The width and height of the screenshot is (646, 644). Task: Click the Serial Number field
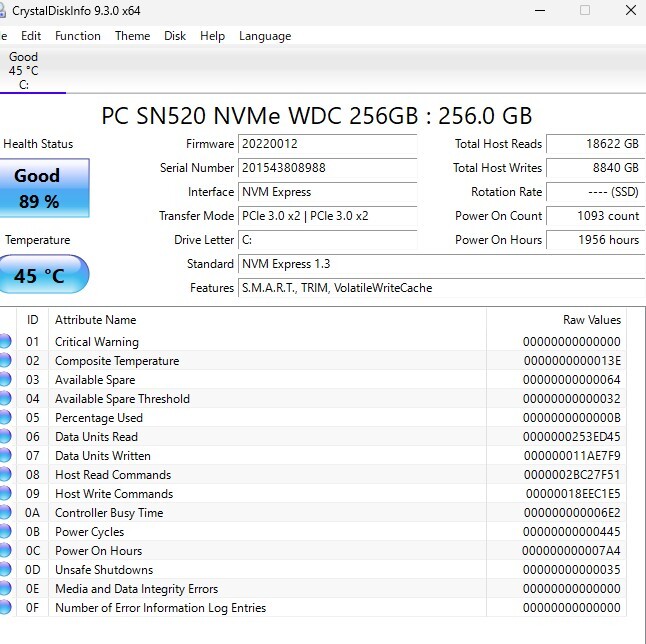pos(327,168)
